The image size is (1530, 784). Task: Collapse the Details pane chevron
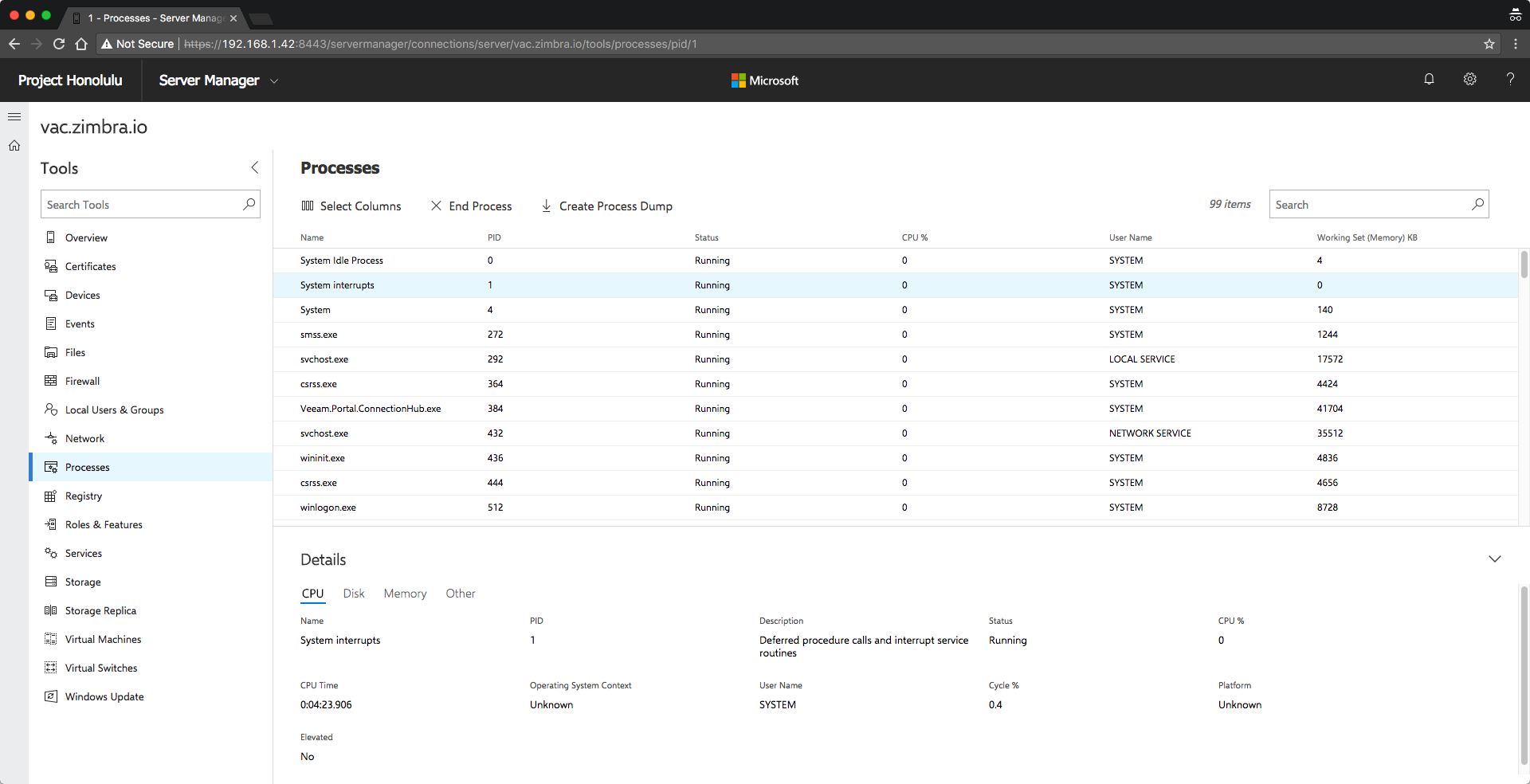(x=1495, y=559)
